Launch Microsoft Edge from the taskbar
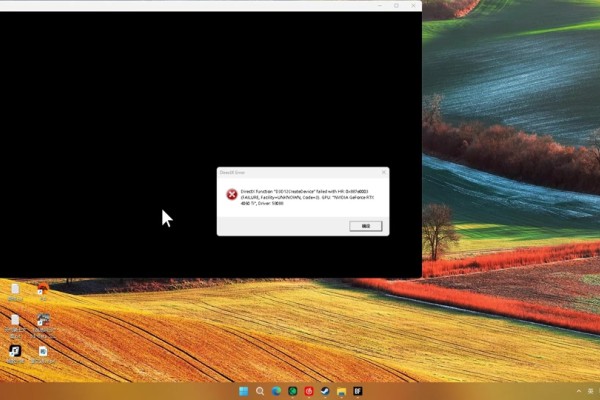This screenshot has width=600, height=400. 276,391
